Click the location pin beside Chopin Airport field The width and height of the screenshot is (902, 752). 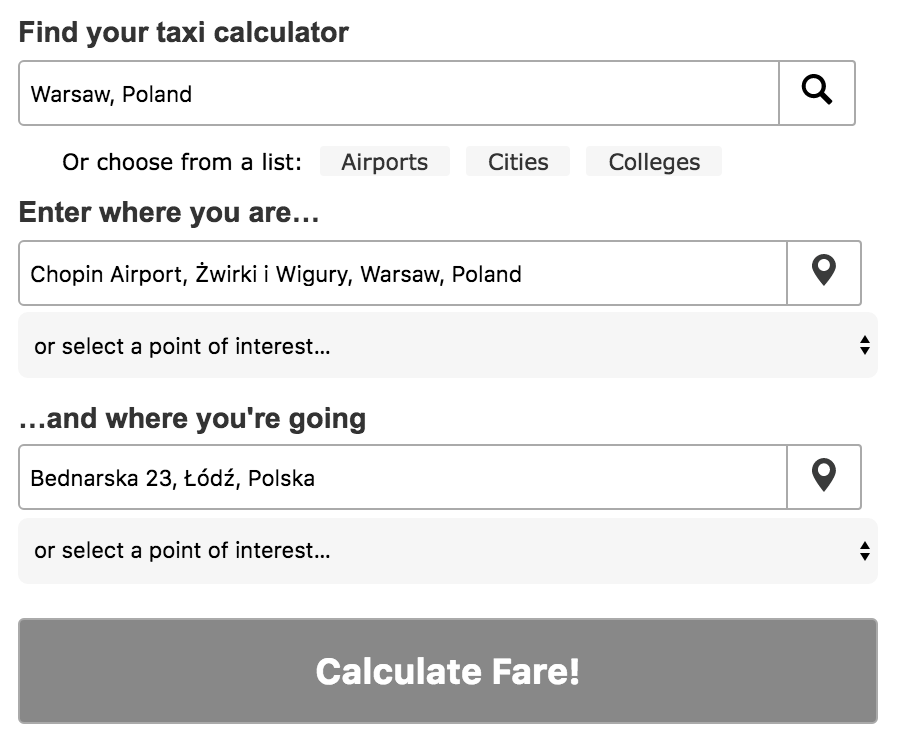tap(824, 273)
